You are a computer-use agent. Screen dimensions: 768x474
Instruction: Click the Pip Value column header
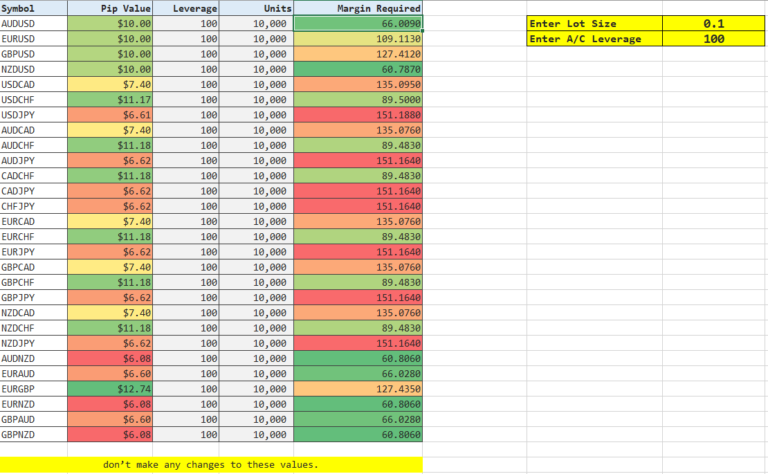110,7
